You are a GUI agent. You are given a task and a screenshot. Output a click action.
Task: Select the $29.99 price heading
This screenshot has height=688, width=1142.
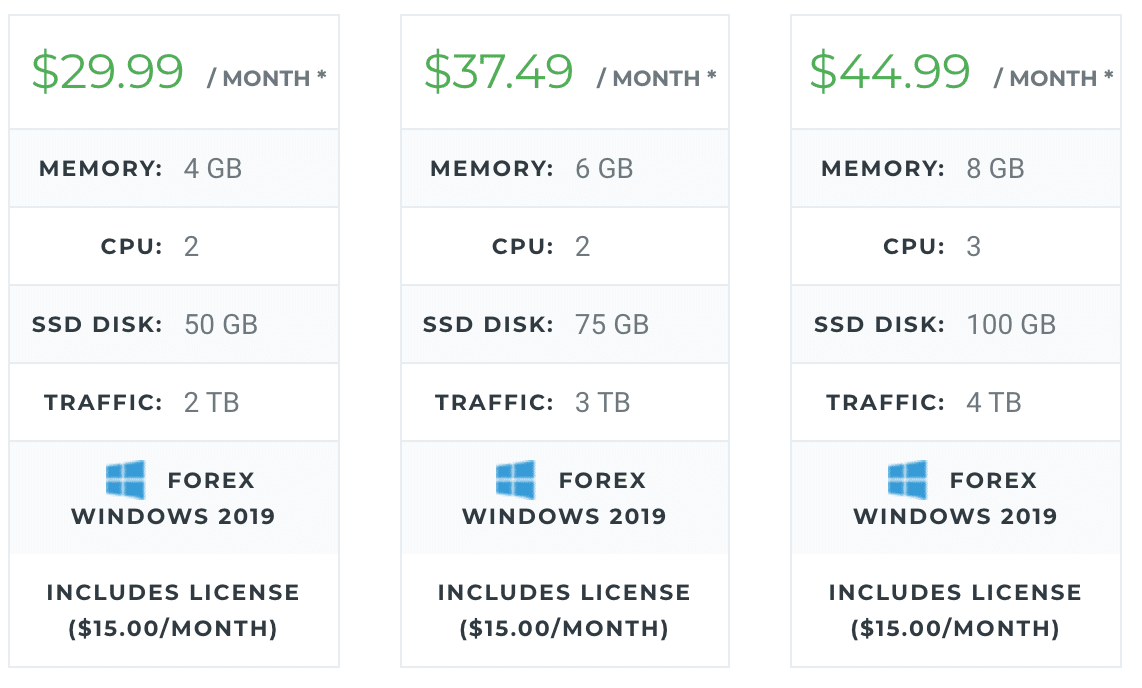(x=107, y=71)
